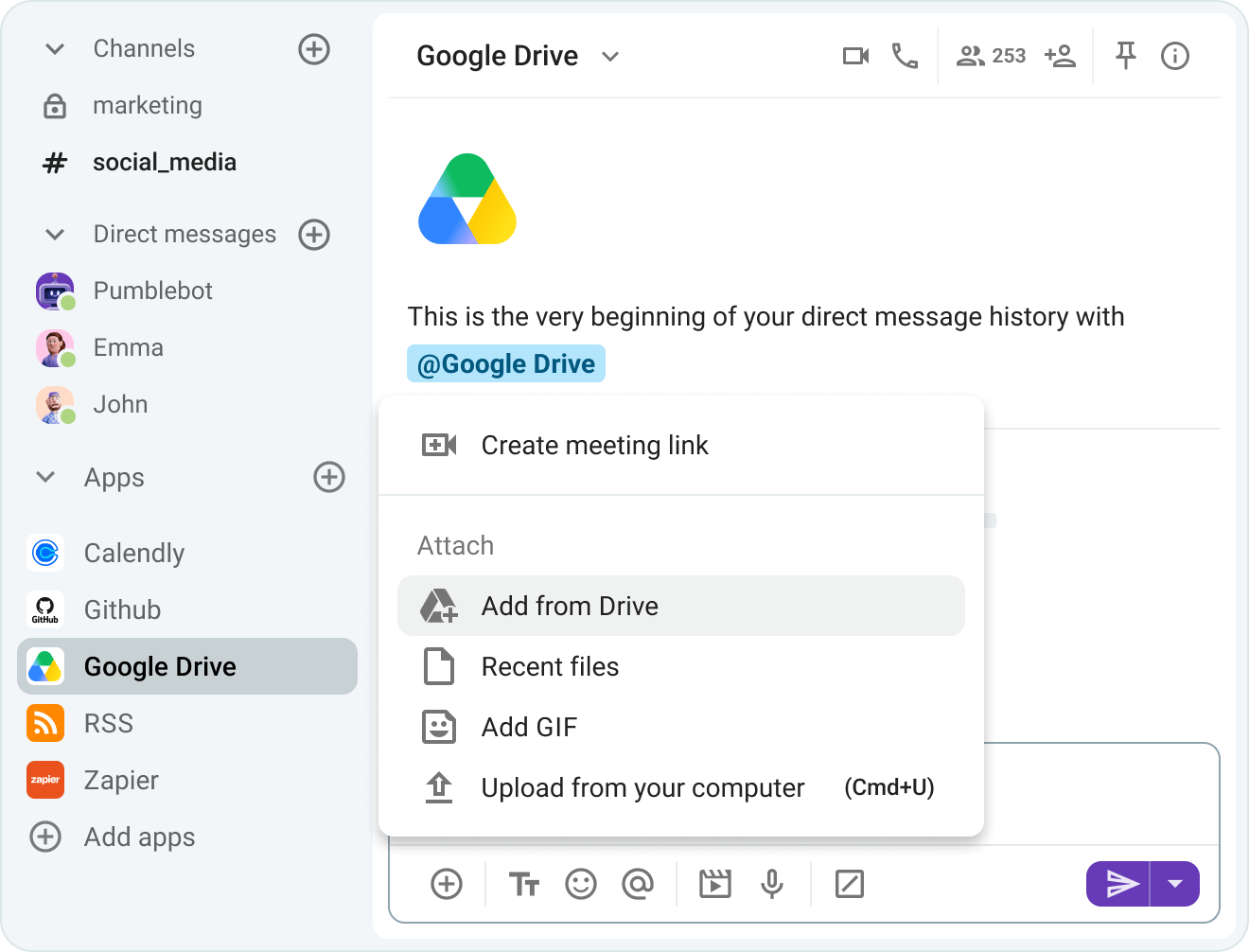
Task: Start a video call from header
Action: (855, 57)
